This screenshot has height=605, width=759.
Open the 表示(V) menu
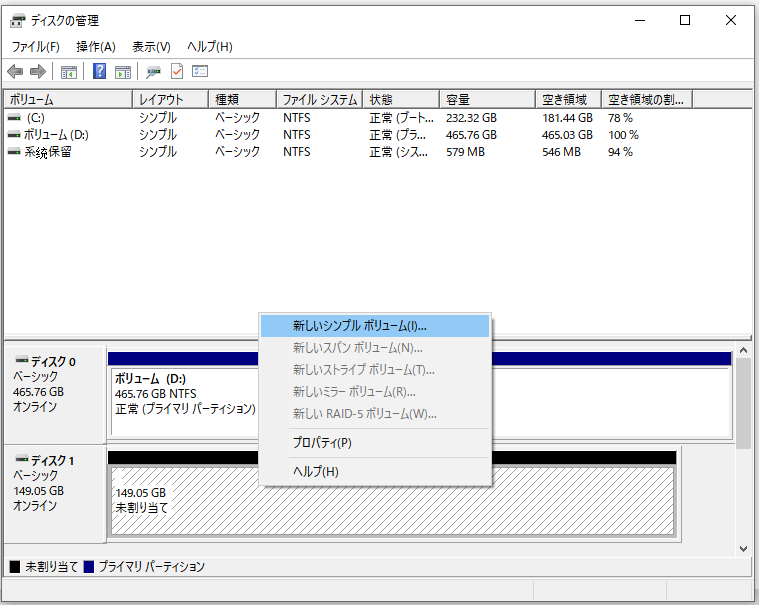click(151, 47)
